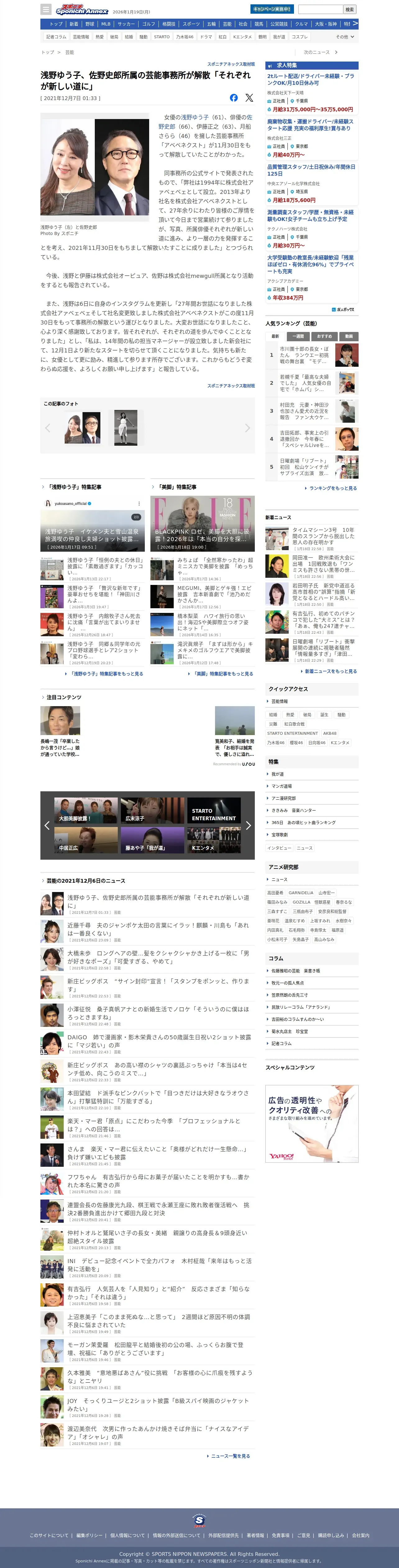
Task: Click the 求人ボックス logo
Action: [x=343, y=309]
